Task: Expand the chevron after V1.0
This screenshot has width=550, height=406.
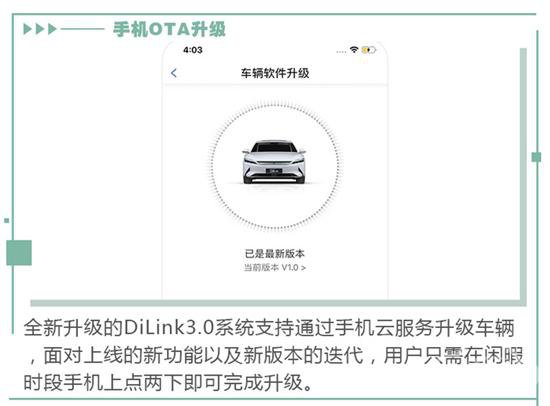Action: tap(303, 268)
